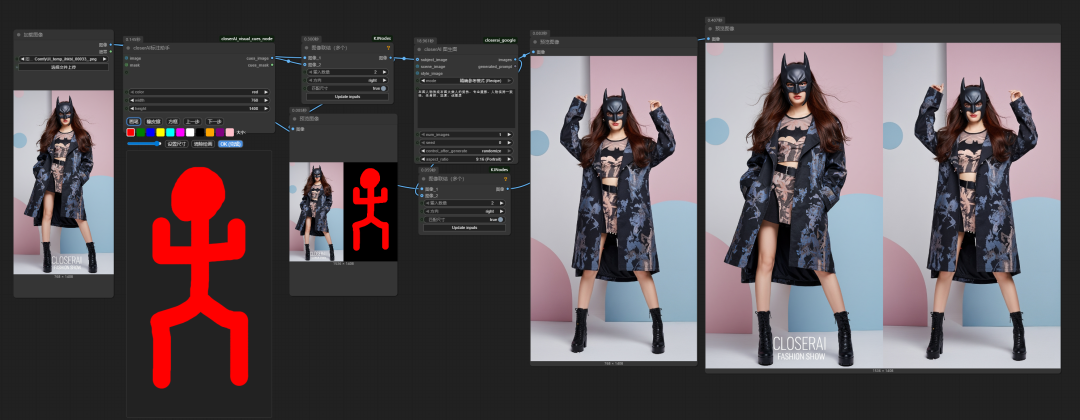Decrease the width value of 768

click(x=132, y=100)
